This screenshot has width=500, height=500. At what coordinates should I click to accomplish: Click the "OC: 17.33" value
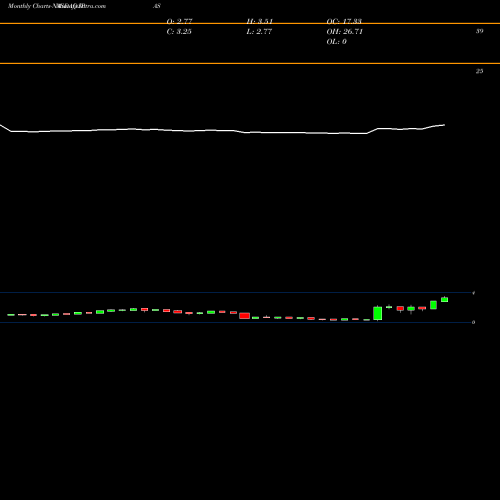point(344,21)
